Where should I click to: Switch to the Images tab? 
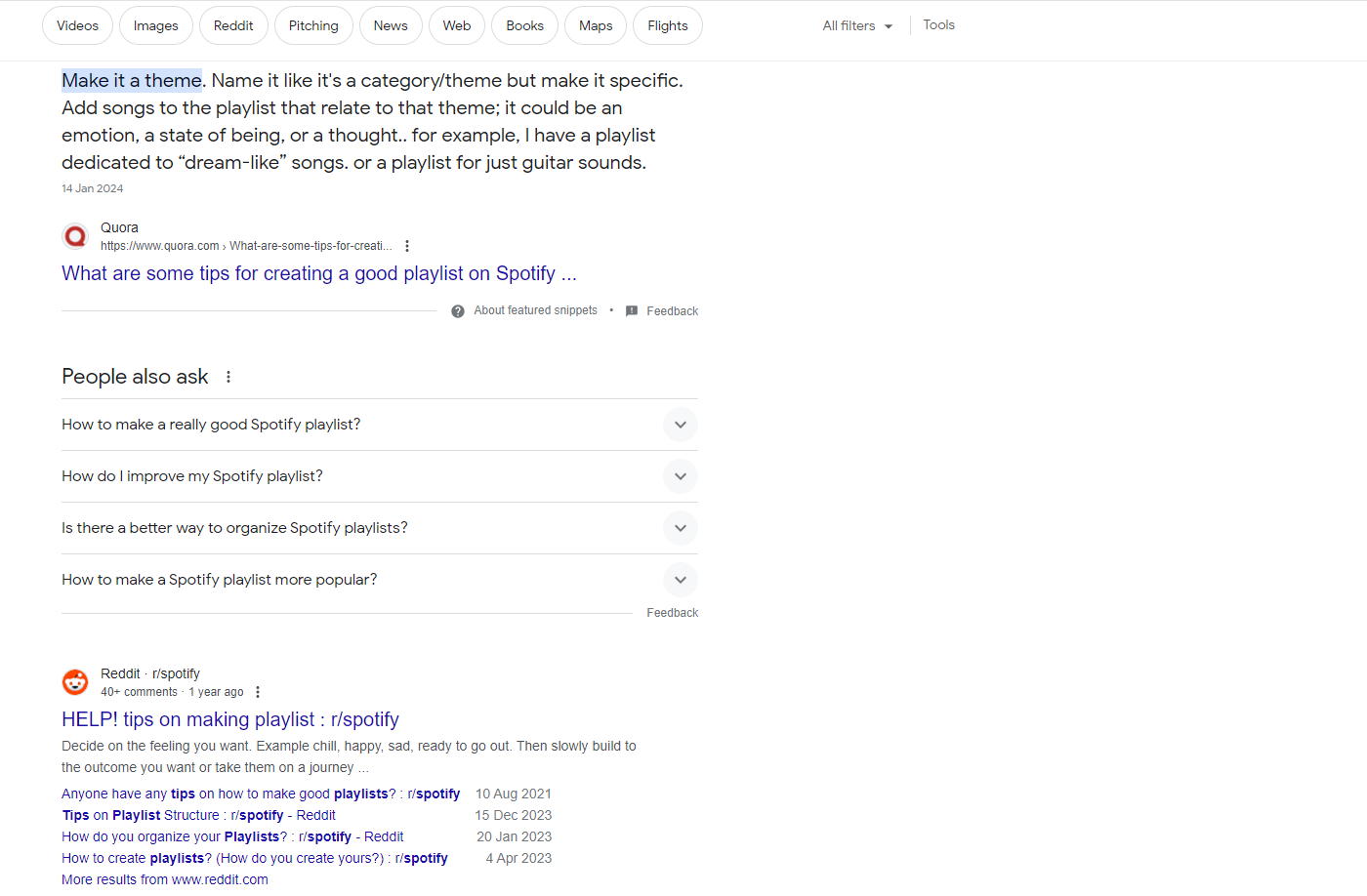(155, 25)
